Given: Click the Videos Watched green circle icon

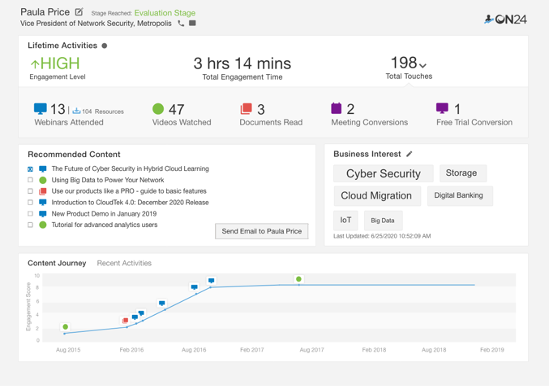Looking at the screenshot, I should tap(158, 109).
